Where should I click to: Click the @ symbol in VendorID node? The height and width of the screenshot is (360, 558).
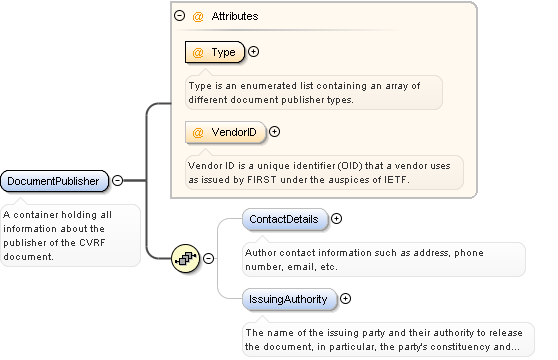click(x=198, y=133)
